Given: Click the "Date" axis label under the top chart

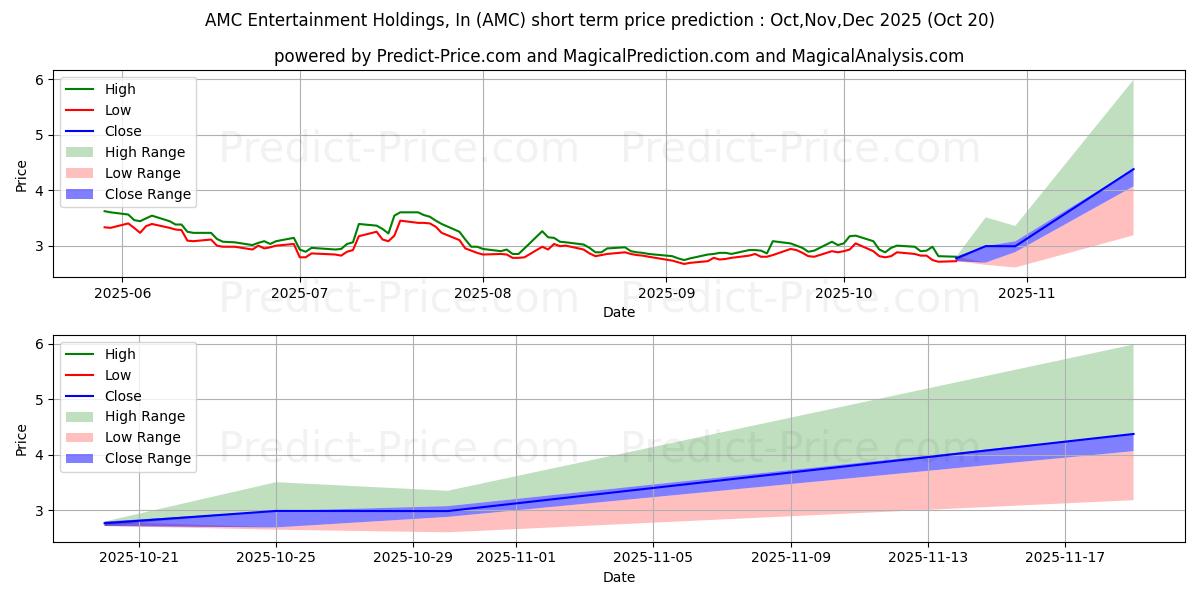Looking at the screenshot, I should tap(619, 312).
